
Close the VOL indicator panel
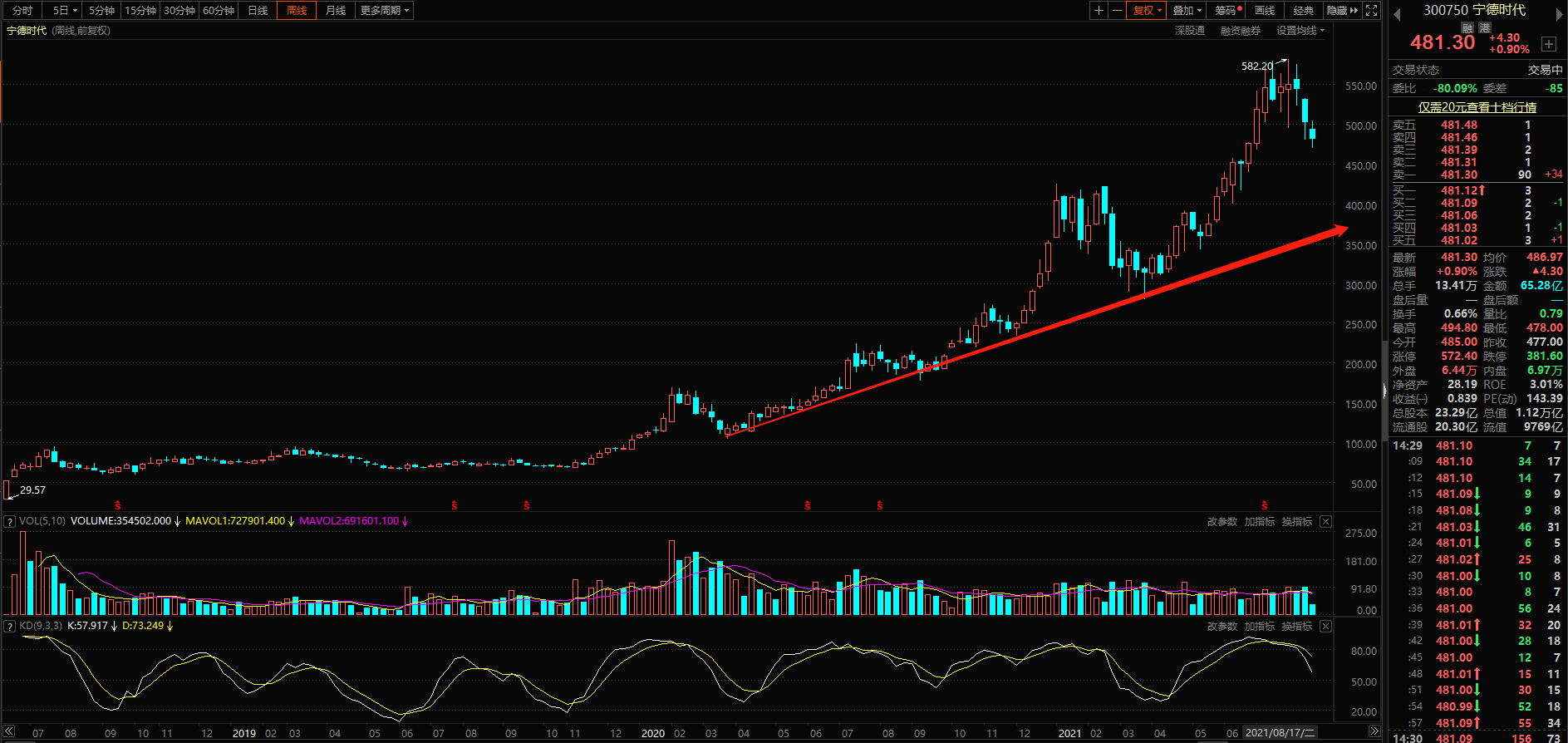[x=1325, y=522]
